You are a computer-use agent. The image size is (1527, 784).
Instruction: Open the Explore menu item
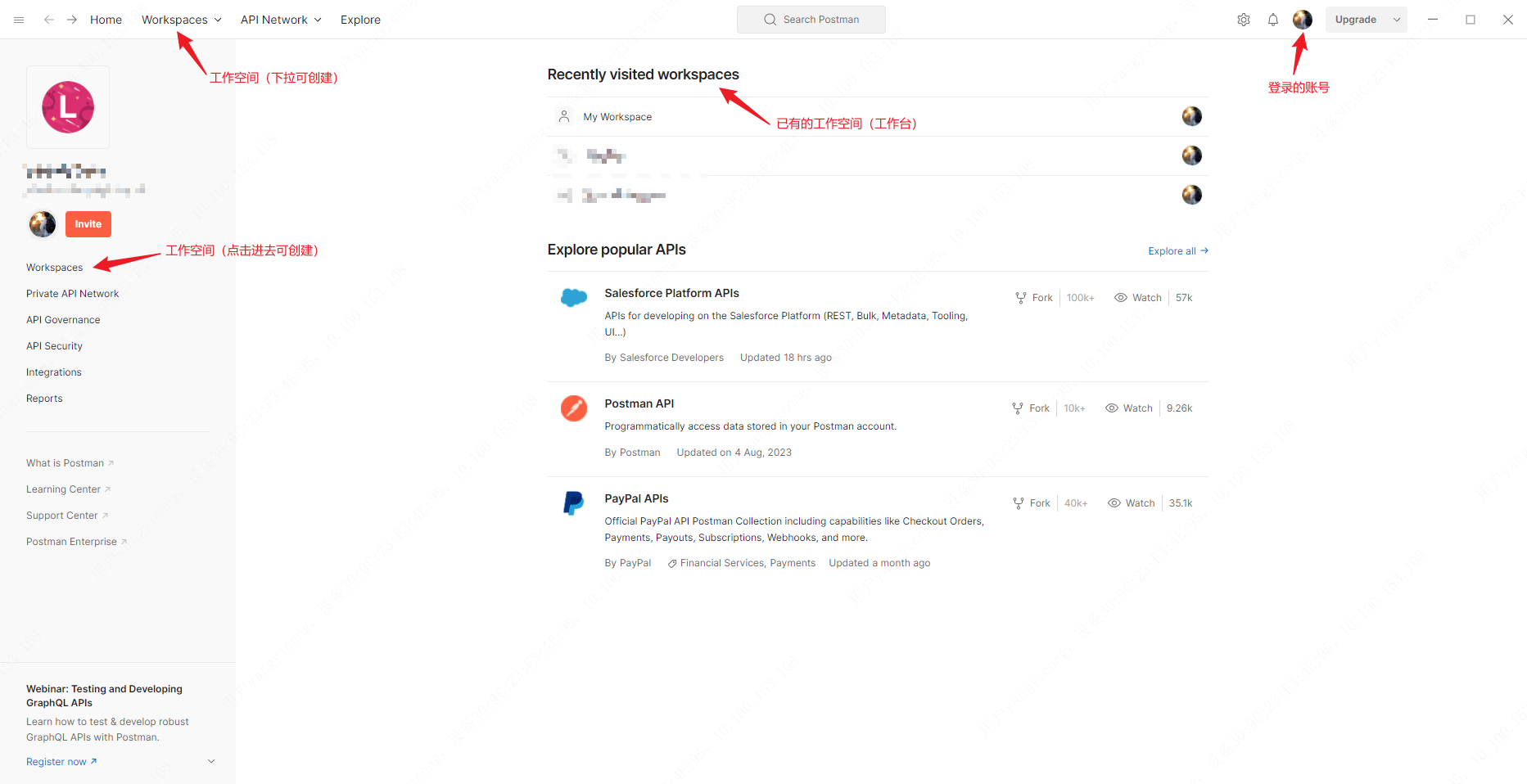360,20
